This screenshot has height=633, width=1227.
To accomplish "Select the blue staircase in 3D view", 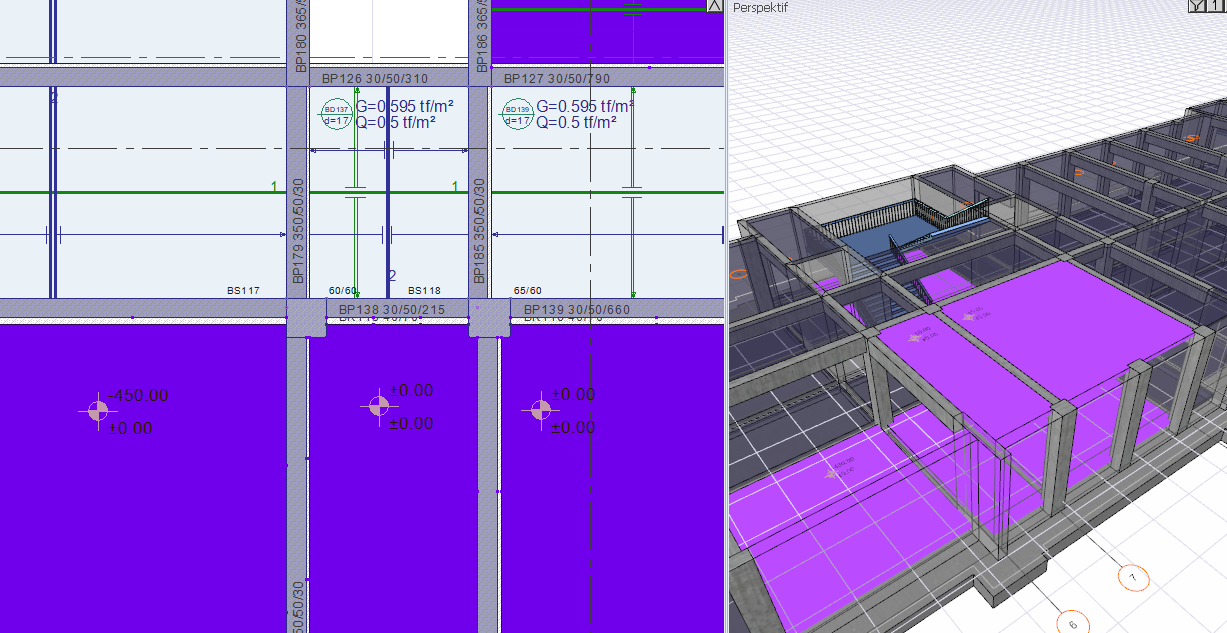I will click(880, 245).
